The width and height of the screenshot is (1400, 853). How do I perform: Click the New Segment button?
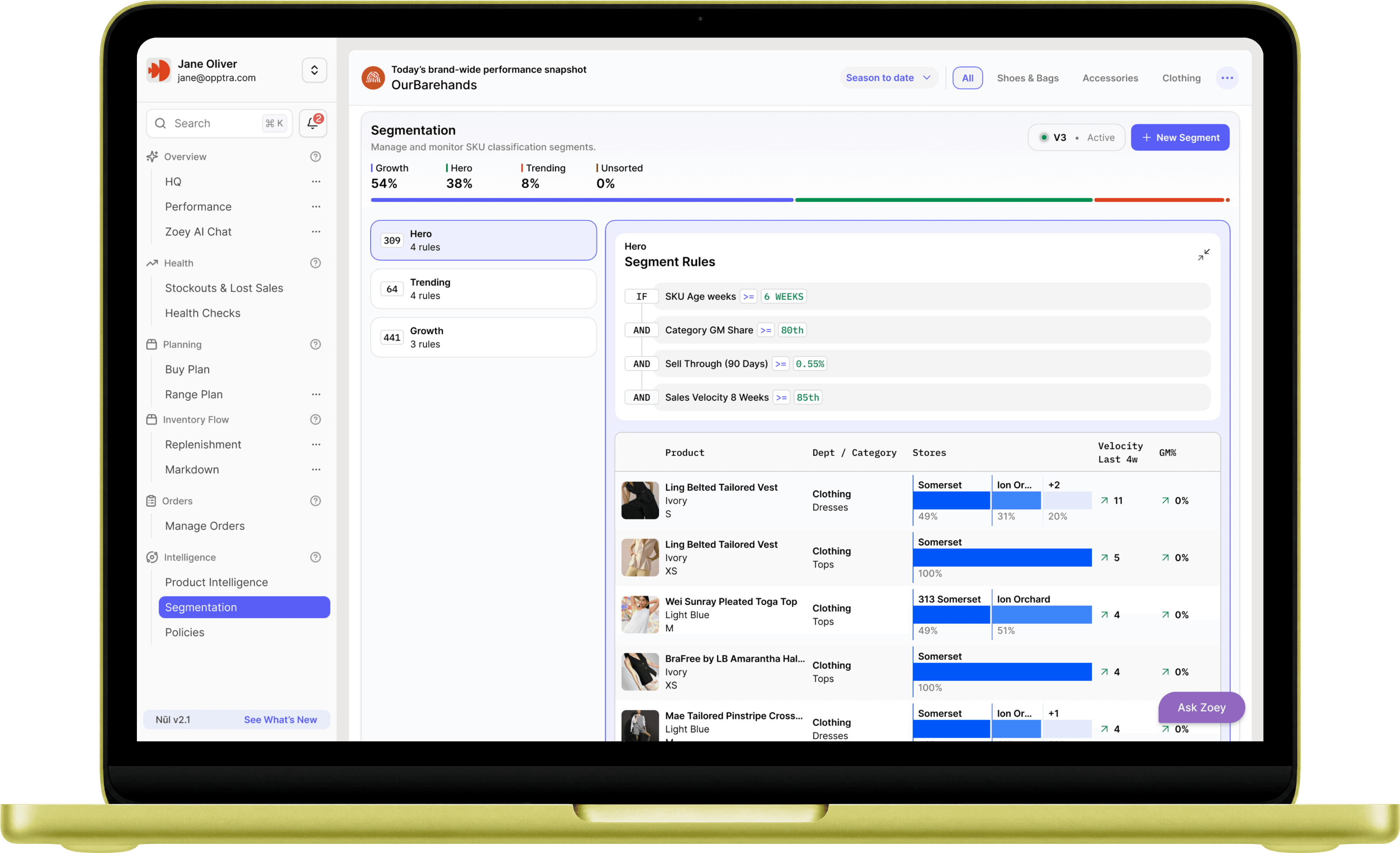click(1179, 138)
